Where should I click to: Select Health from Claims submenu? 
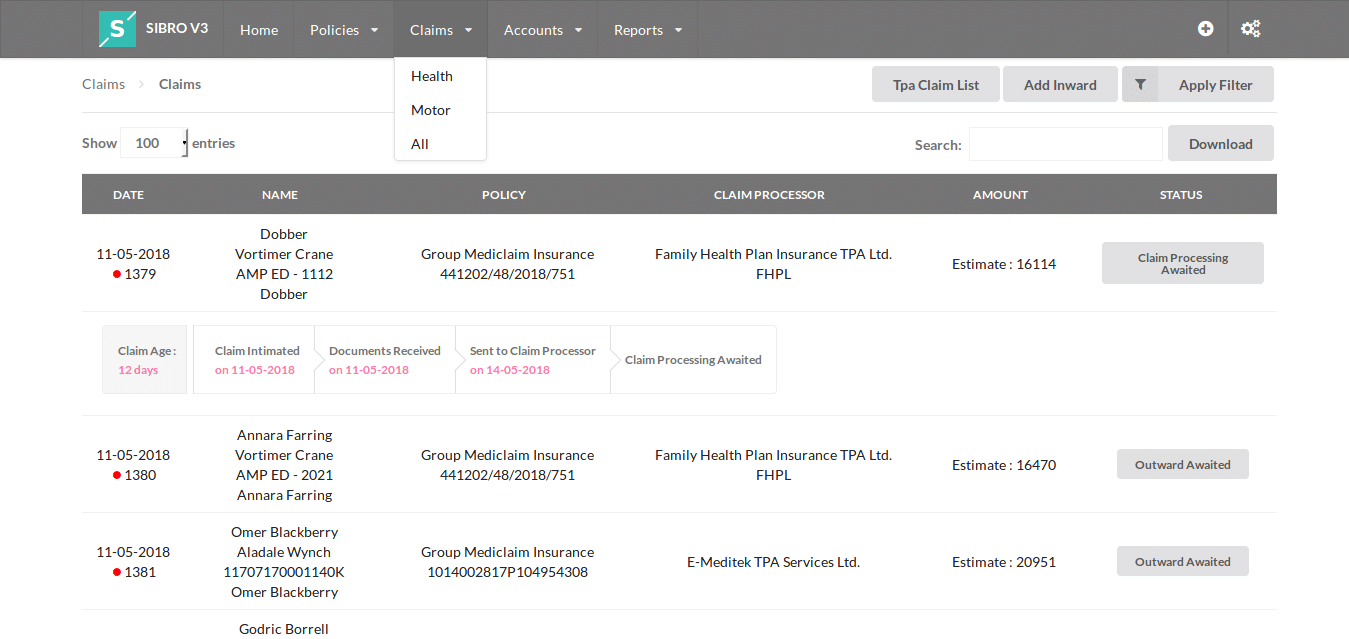coord(432,76)
